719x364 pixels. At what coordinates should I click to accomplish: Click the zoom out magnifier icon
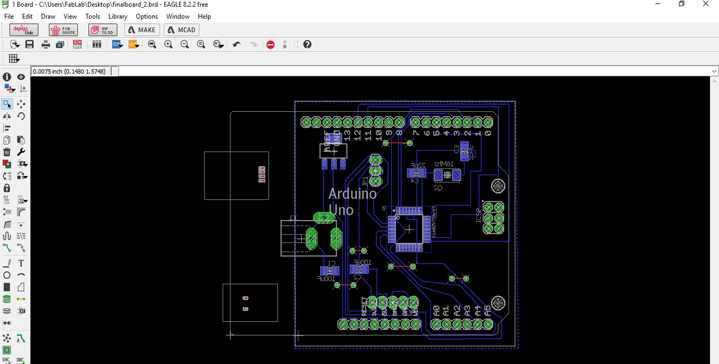[184, 44]
